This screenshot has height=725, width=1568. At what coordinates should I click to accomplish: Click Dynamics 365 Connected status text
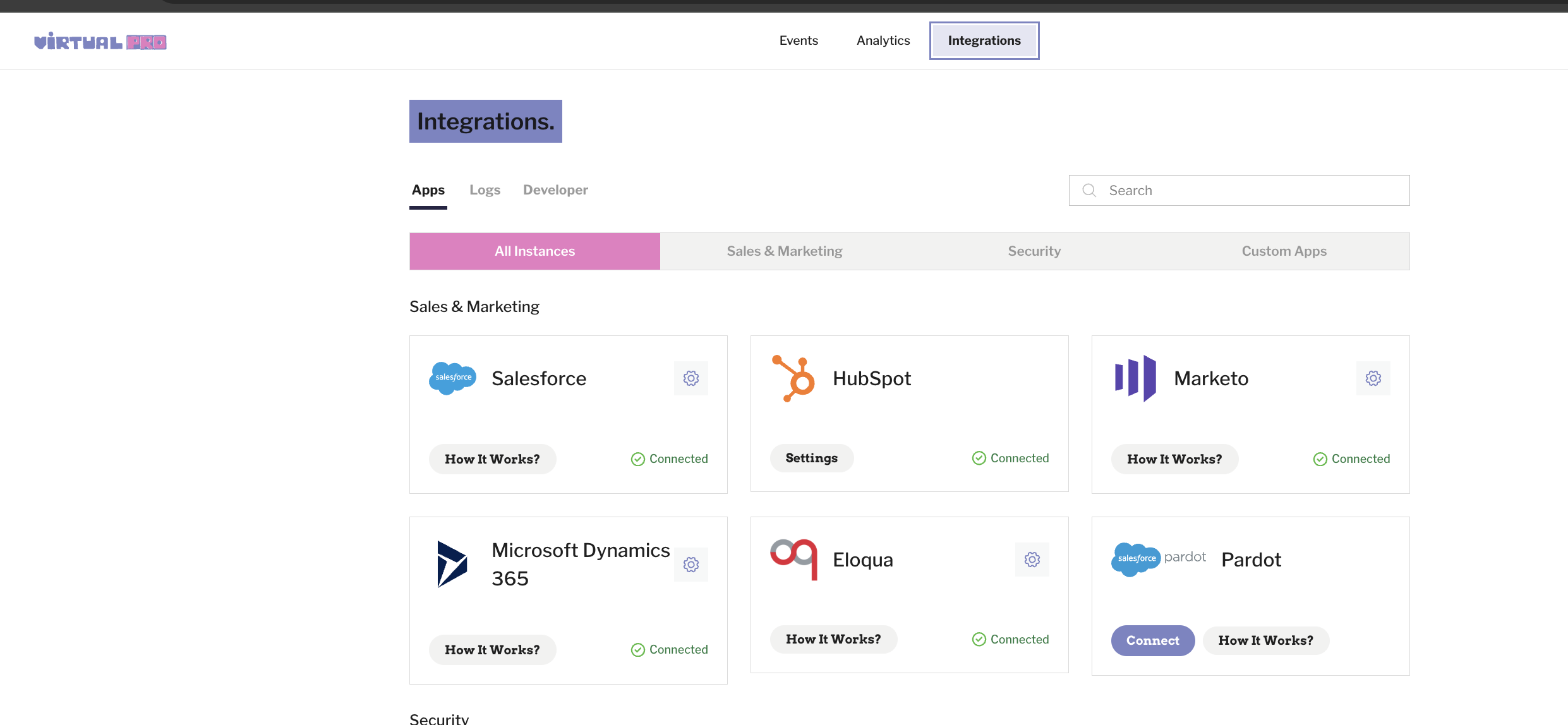tap(678, 650)
